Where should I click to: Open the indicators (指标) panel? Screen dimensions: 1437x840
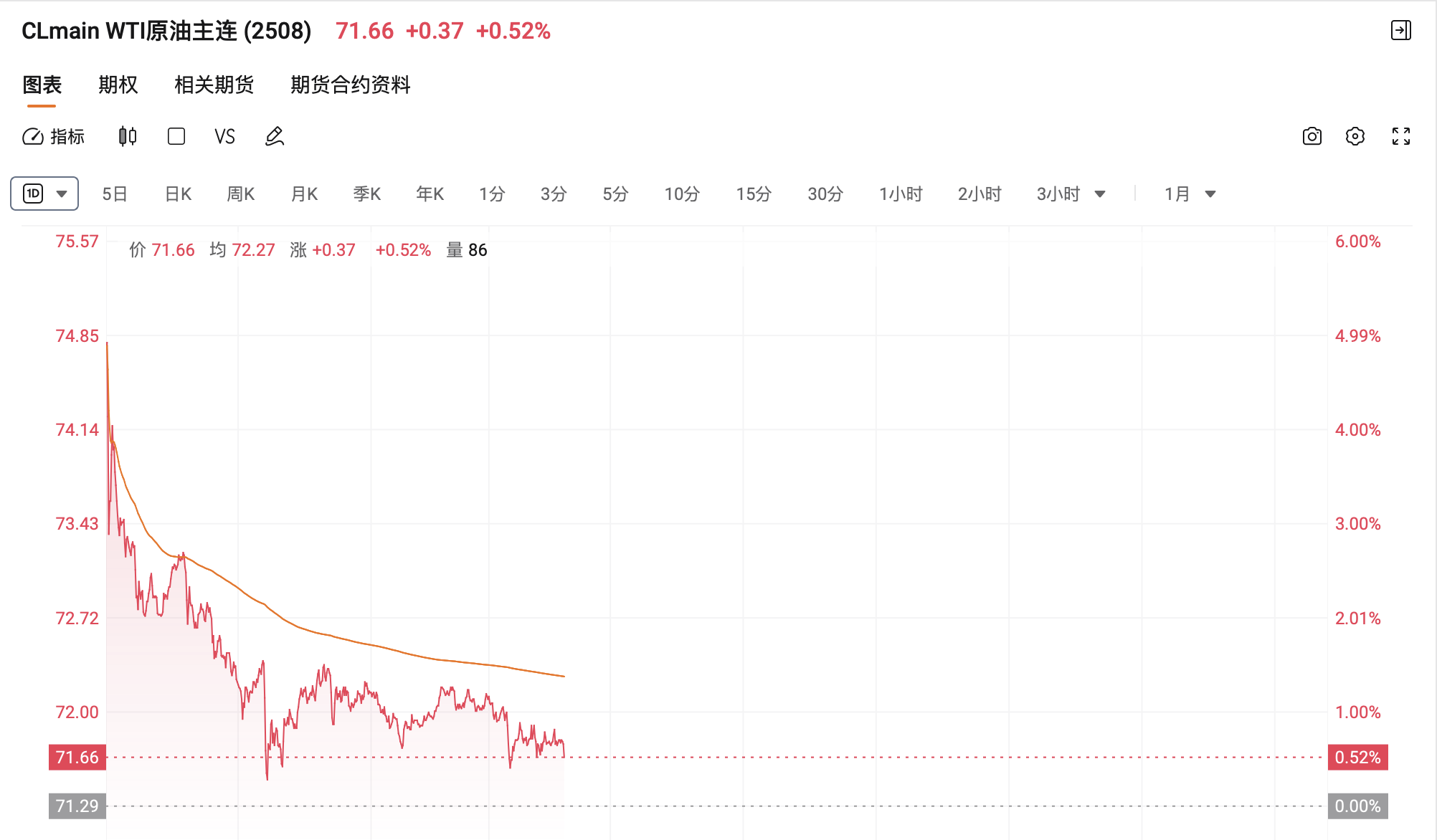click(x=54, y=136)
